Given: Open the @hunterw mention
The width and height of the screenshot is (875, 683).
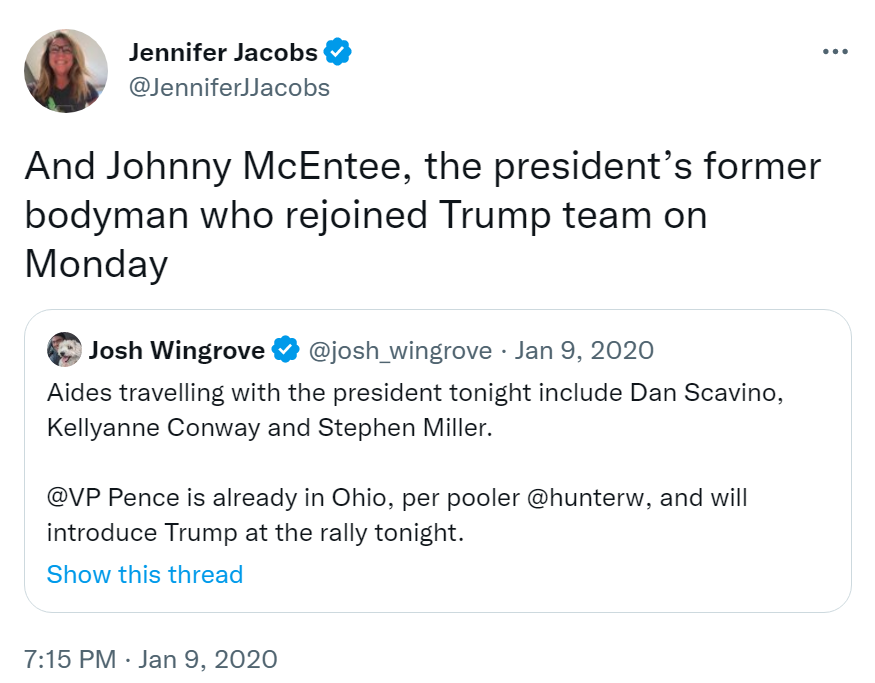Looking at the screenshot, I should pos(585,497).
